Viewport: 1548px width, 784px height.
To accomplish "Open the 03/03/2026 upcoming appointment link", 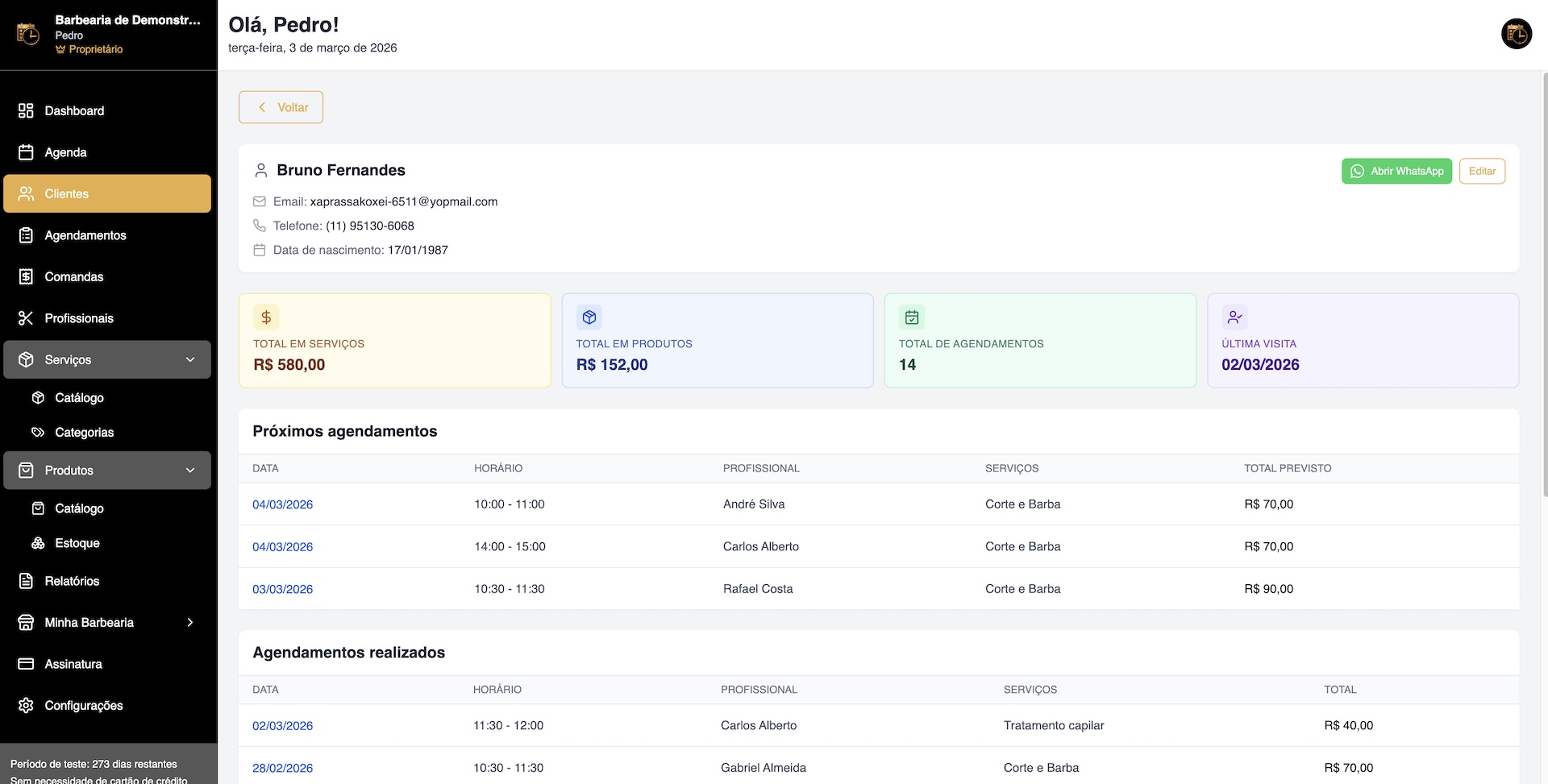I will coord(282,589).
